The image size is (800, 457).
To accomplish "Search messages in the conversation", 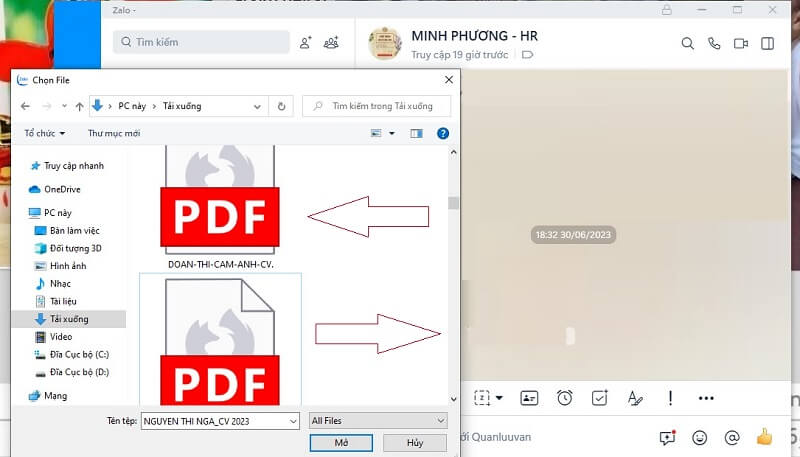I will [x=687, y=44].
